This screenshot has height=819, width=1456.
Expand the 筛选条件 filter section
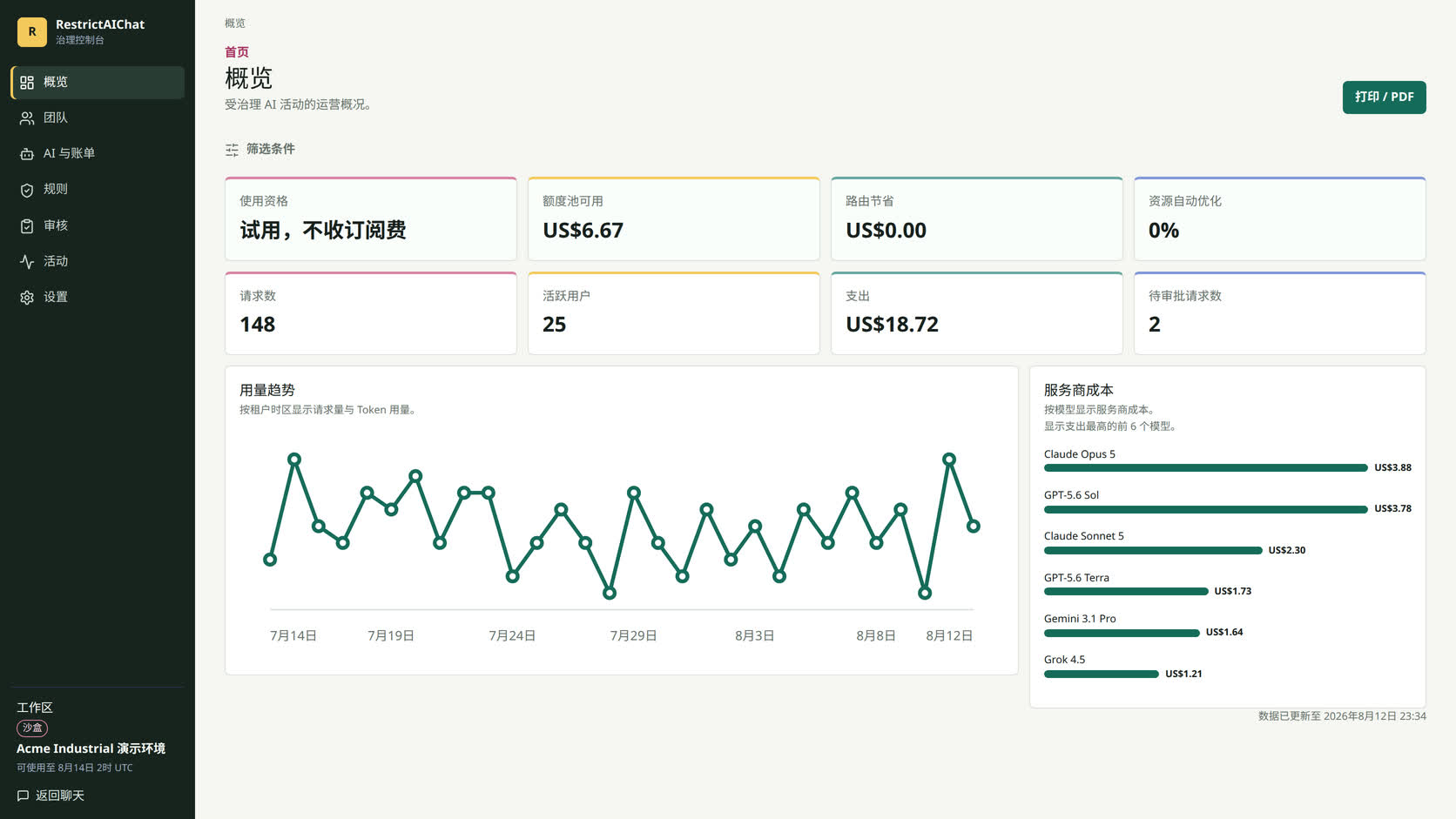260,149
